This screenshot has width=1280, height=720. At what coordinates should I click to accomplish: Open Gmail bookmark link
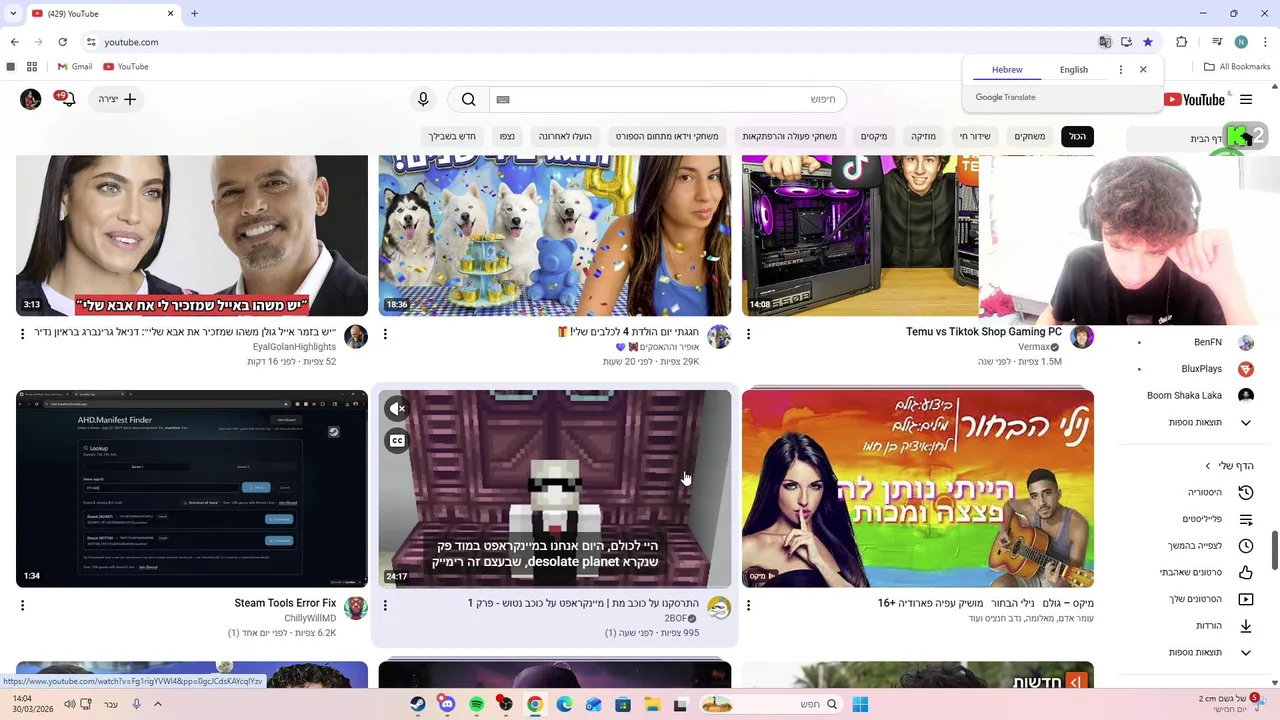(75, 67)
